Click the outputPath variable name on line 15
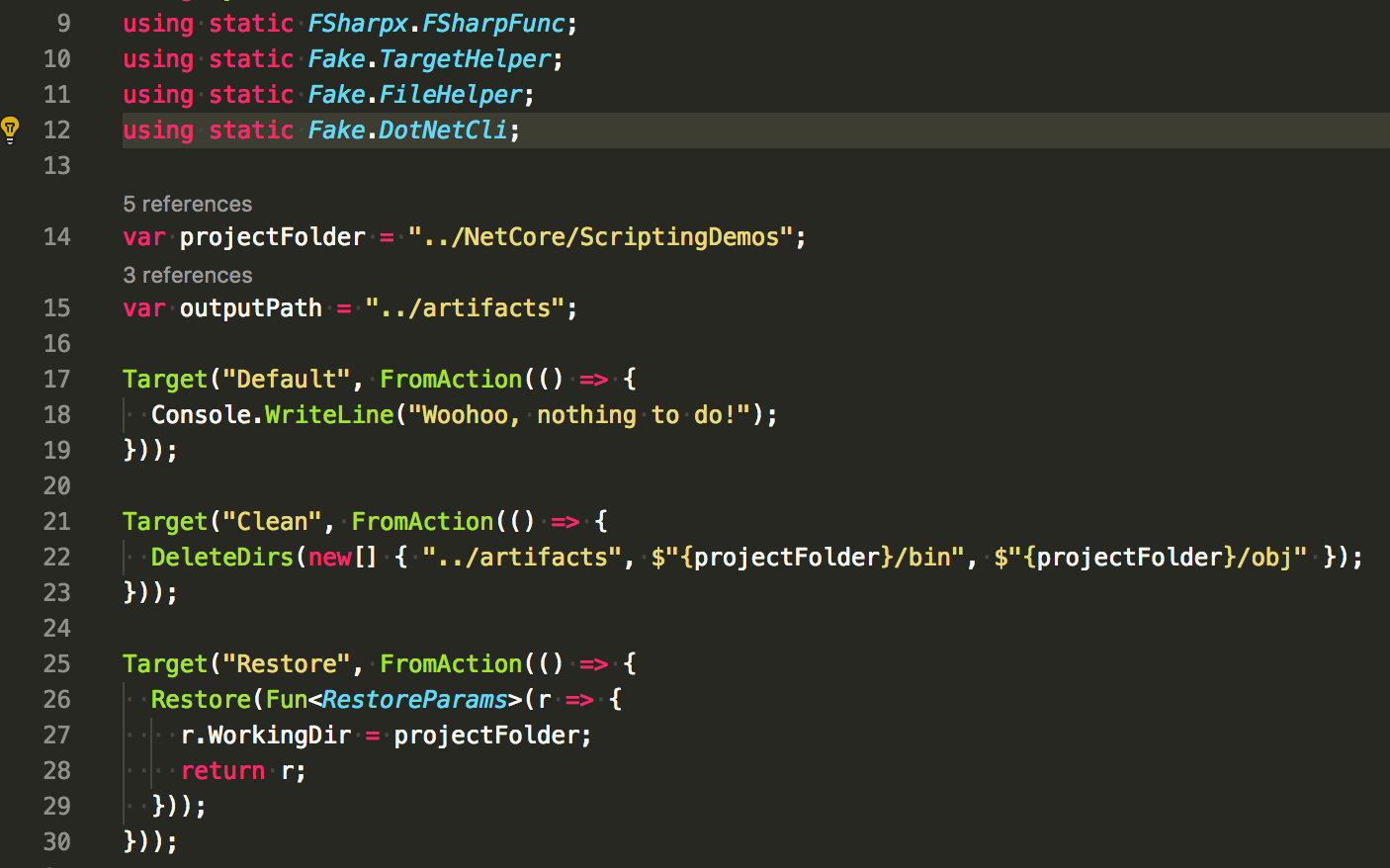The width and height of the screenshot is (1390, 868). click(x=250, y=307)
